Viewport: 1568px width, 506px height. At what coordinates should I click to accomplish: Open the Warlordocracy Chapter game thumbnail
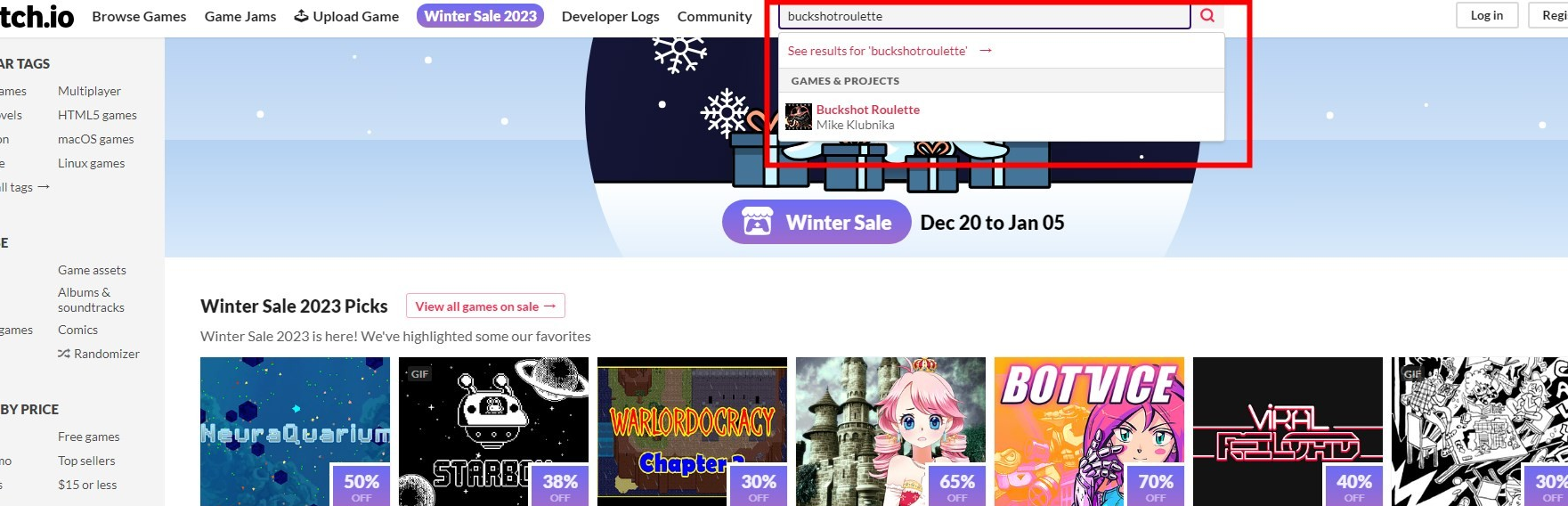692,431
